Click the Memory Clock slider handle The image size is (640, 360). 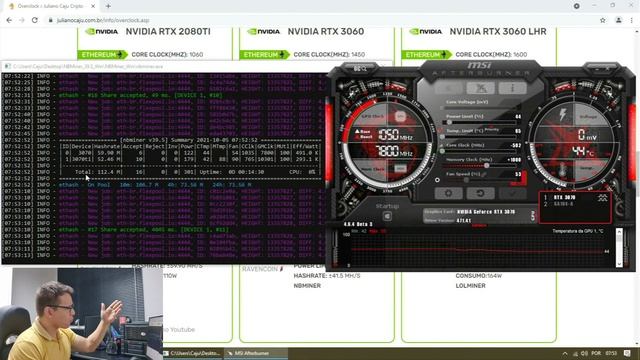click(x=486, y=165)
